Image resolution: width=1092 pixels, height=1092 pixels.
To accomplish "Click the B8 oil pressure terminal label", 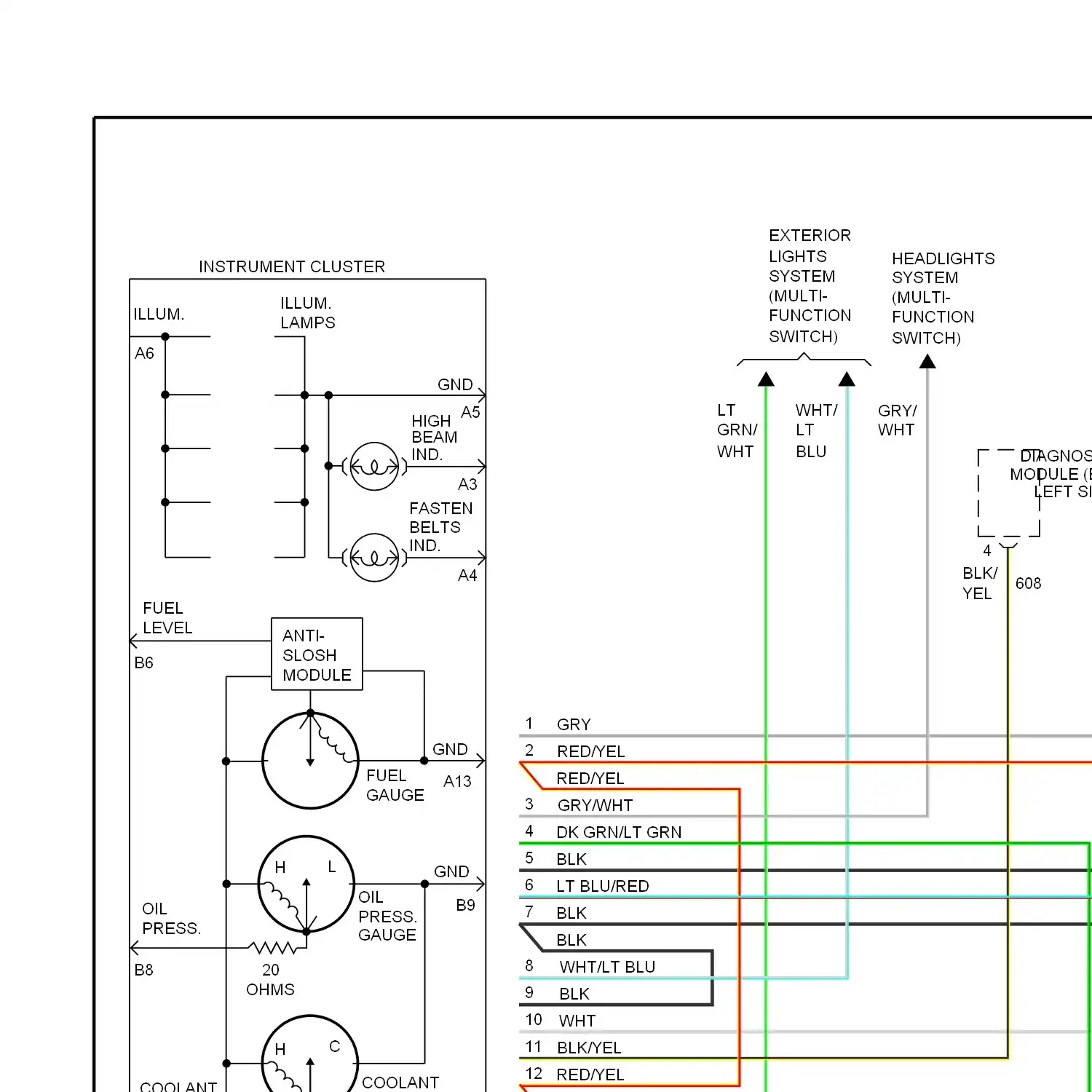I will pos(143,970).
